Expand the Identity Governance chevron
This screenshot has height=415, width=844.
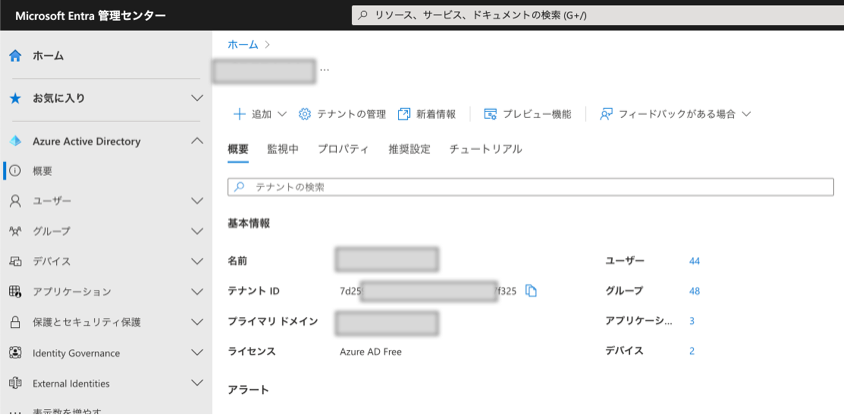(198, 353)
